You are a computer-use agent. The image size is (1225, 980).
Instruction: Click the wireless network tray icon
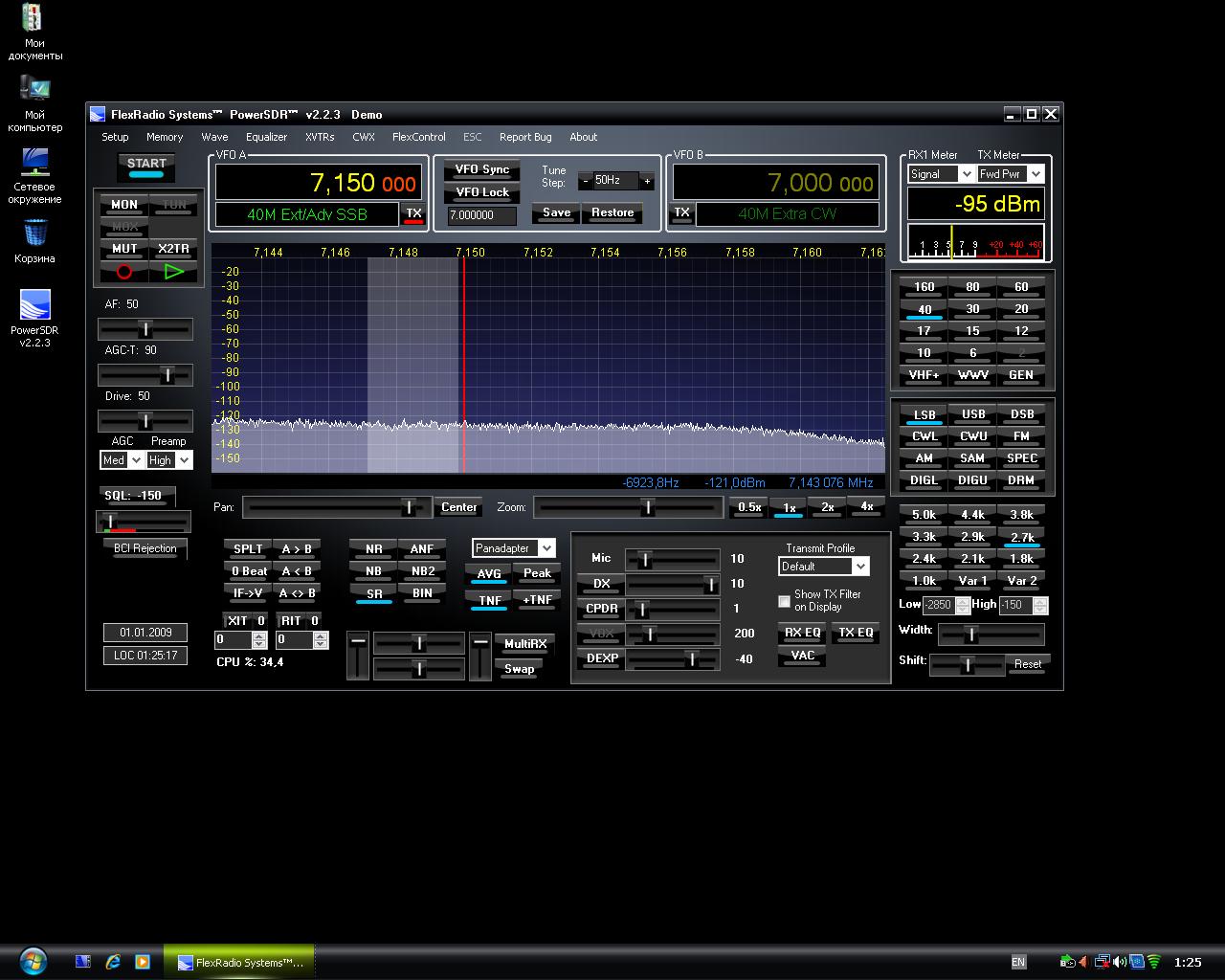(x=1154, y=962)
